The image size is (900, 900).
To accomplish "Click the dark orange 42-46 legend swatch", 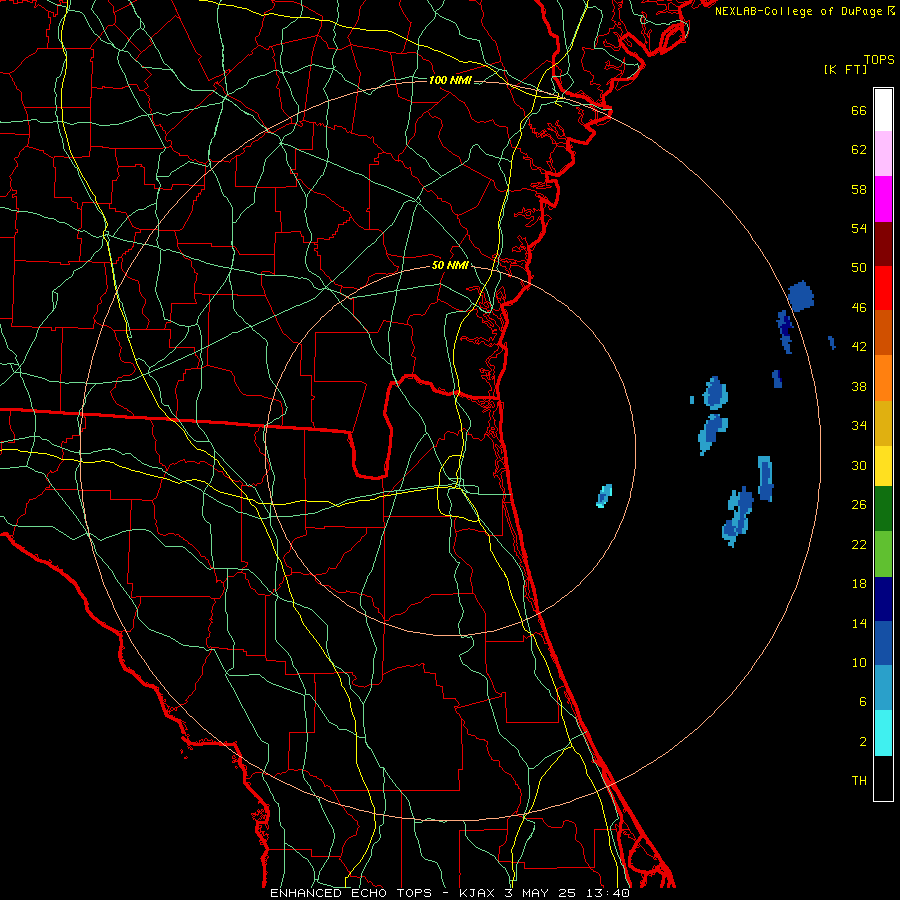I will [x=883, y=333].
